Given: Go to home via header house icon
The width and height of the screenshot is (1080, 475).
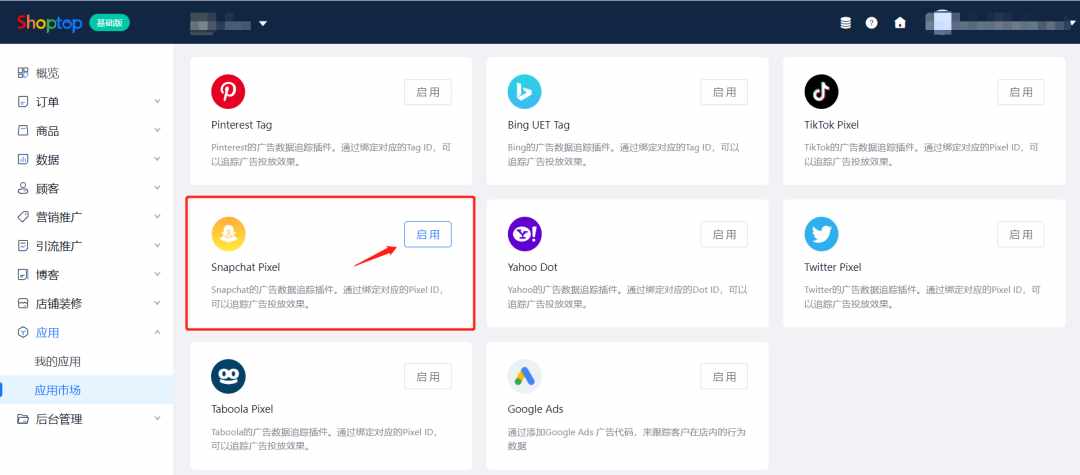Looking at the screenshot, I should (x=900, y=23).
